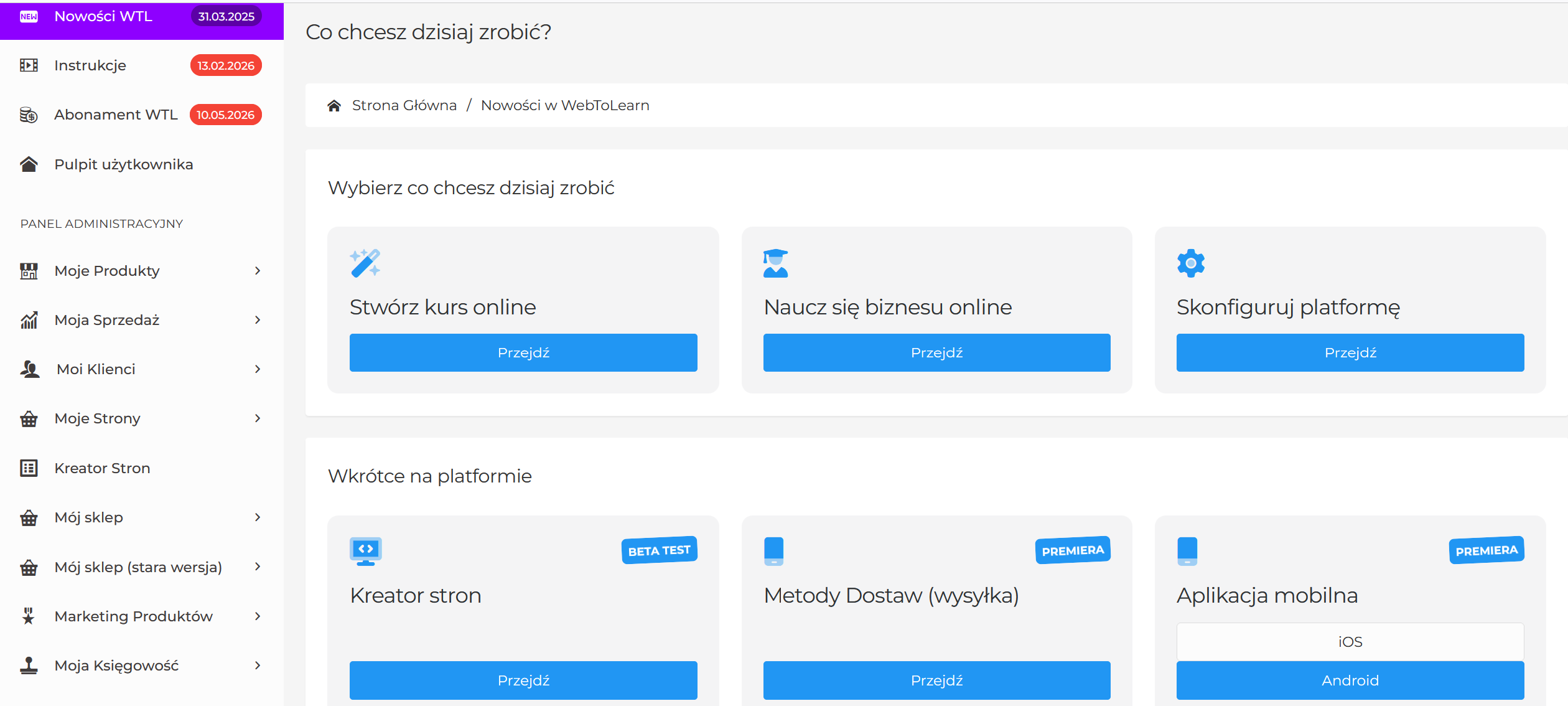The image size is (1568, 706).
Task: Click the Kreator Stron grid icon
Action: (29, 468)
